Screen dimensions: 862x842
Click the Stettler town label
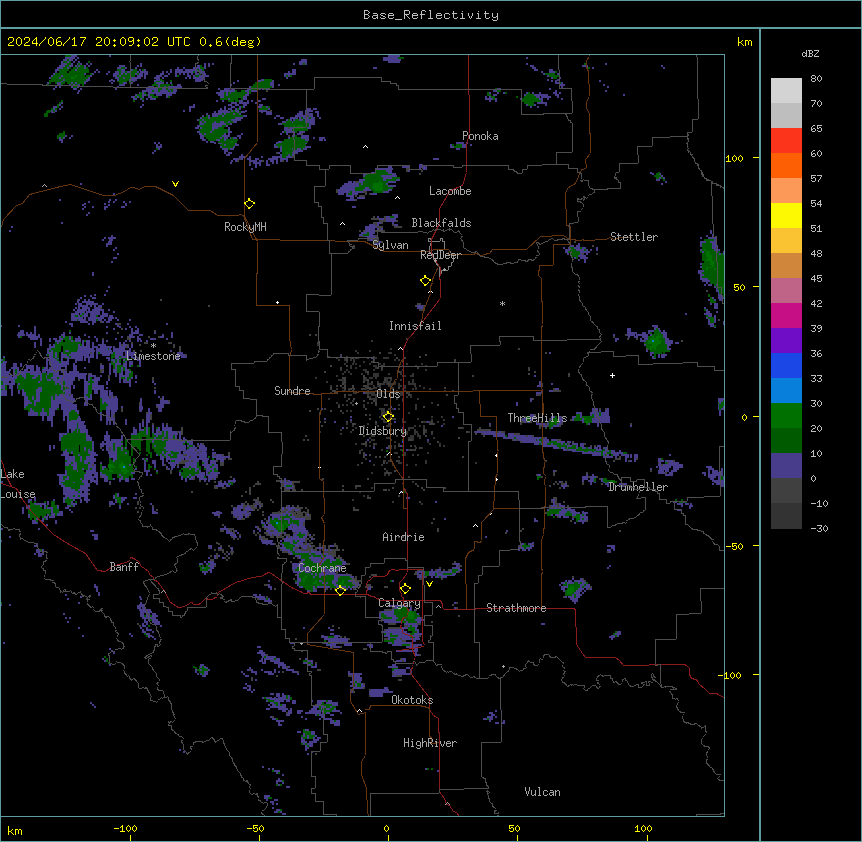(x=634, y=237)
